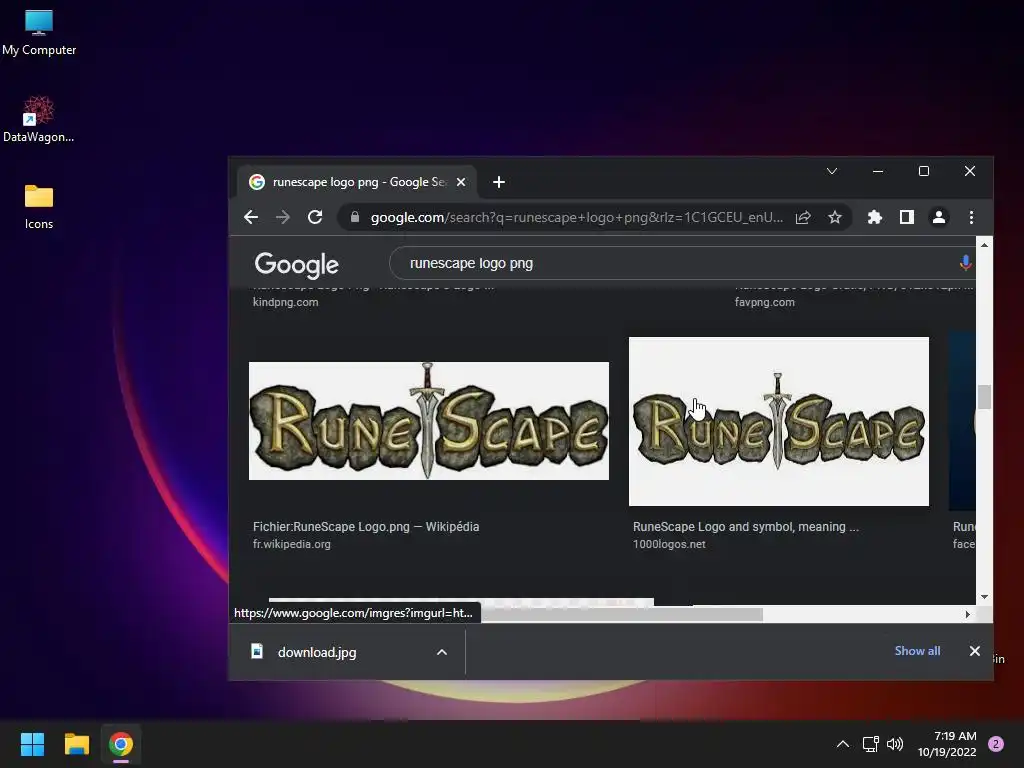The height and width of the screenshot is (768, 1024).
Task: Open the downloaded download.jpg file
Action: 317,652
